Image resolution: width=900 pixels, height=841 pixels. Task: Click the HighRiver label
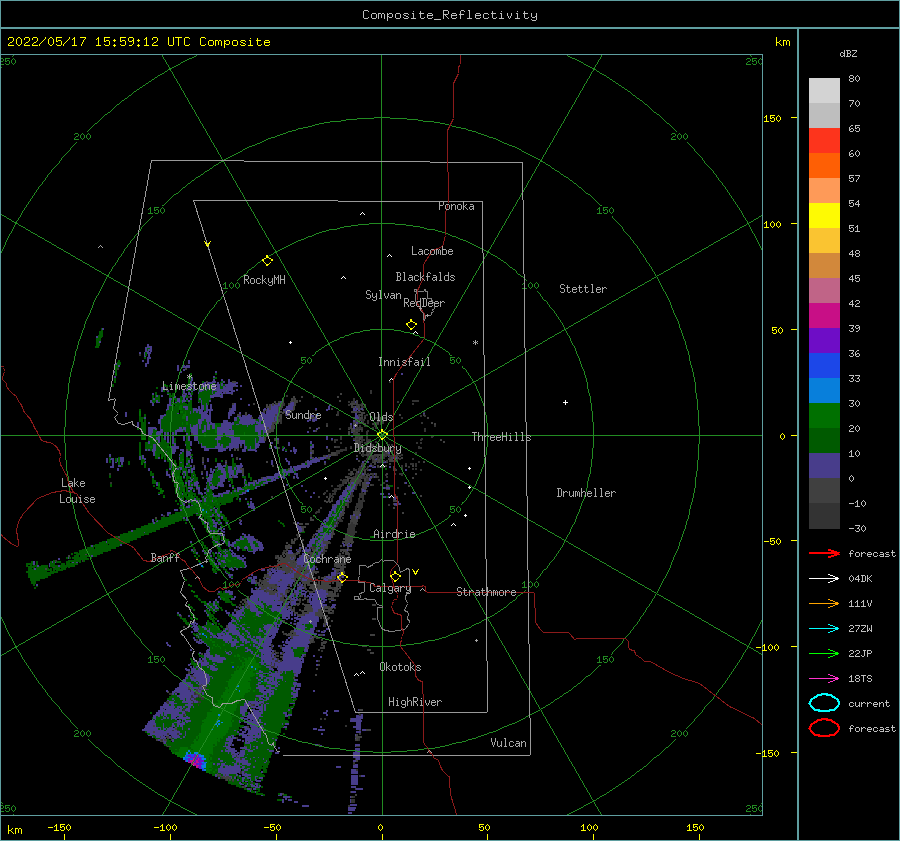pyautogui.click(x=415, y=702)
